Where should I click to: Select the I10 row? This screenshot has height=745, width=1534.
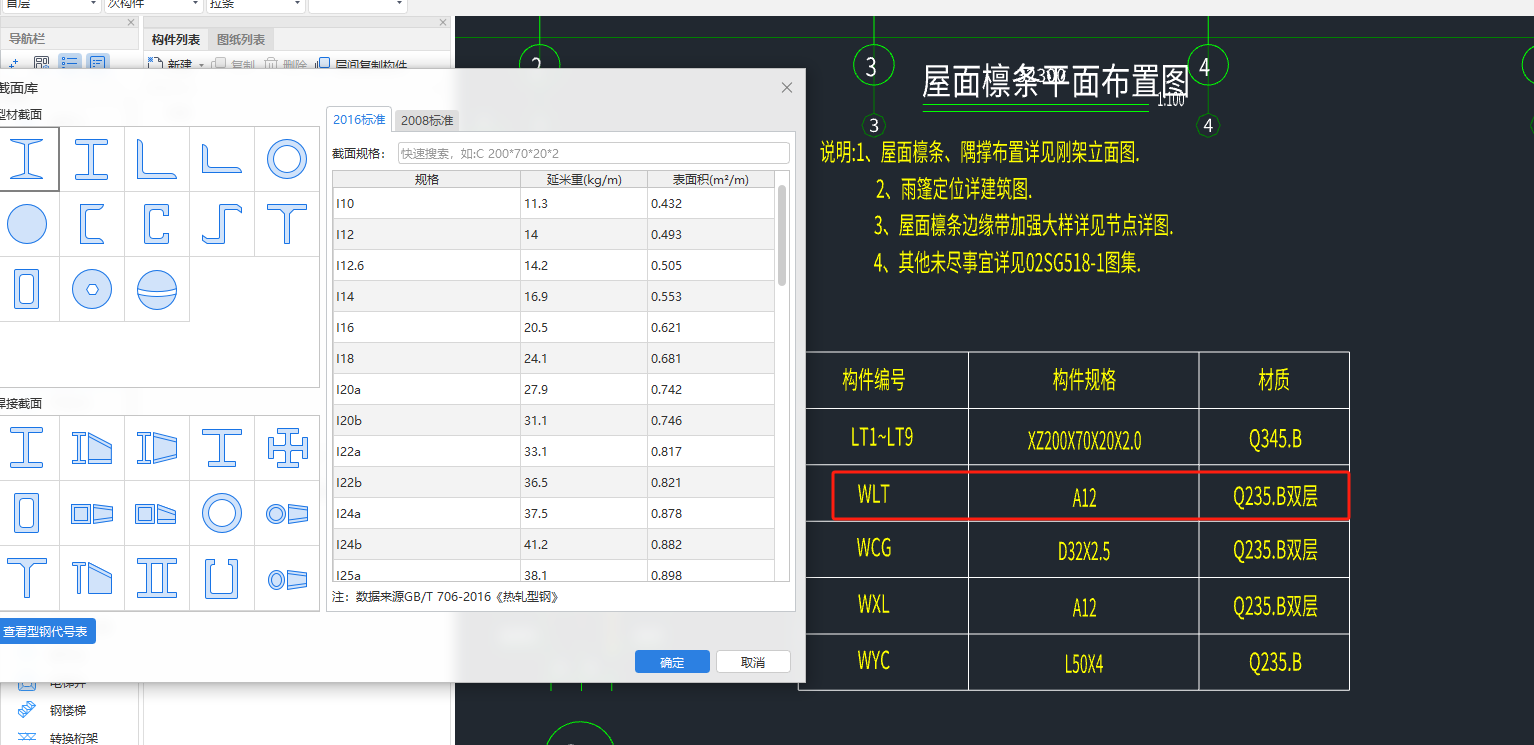[554, 204]
